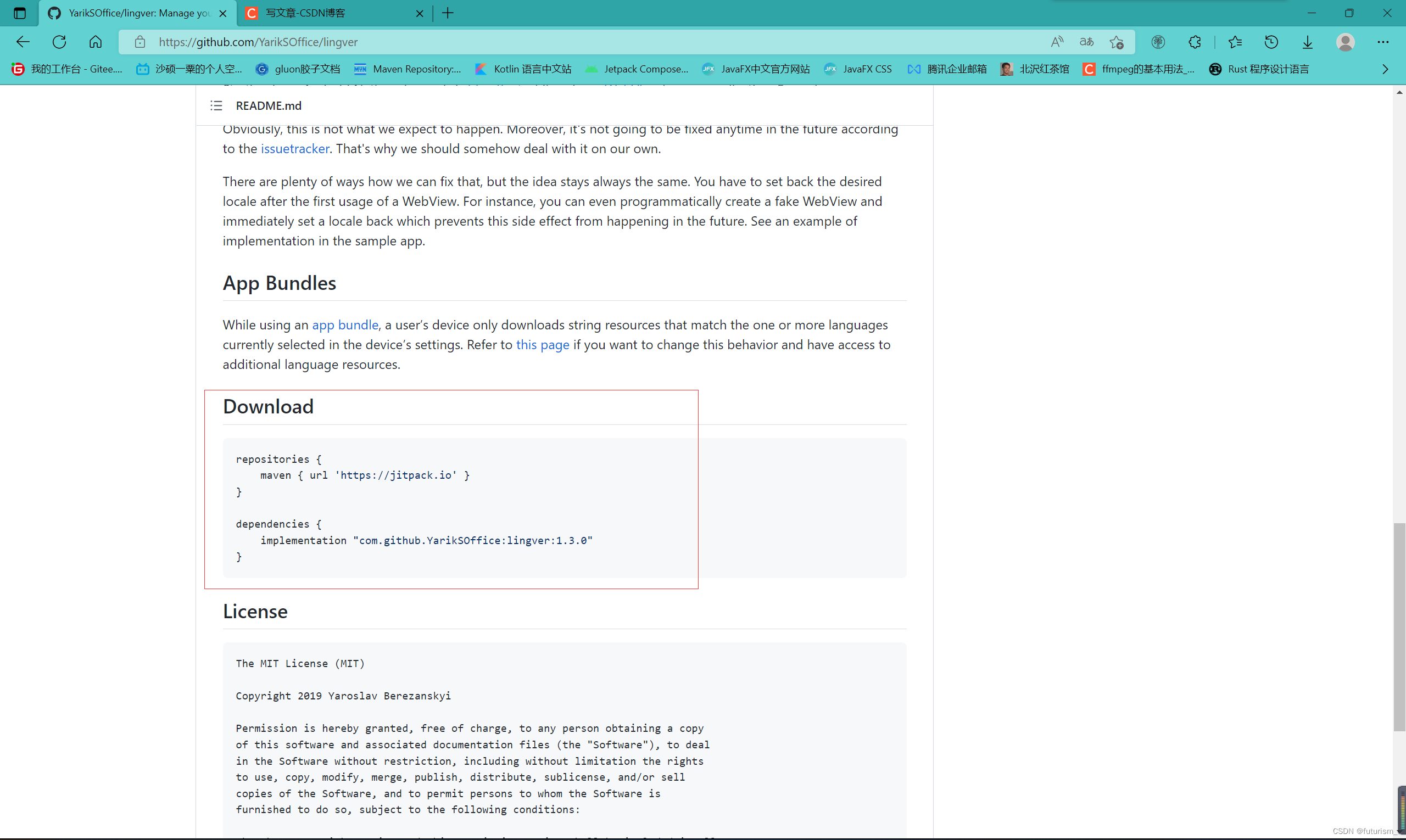The width and height of the screenshot is (1406, 840).
Task: Open 我的工作台 - Gitee bookmark
Action: tap(67, 69)
